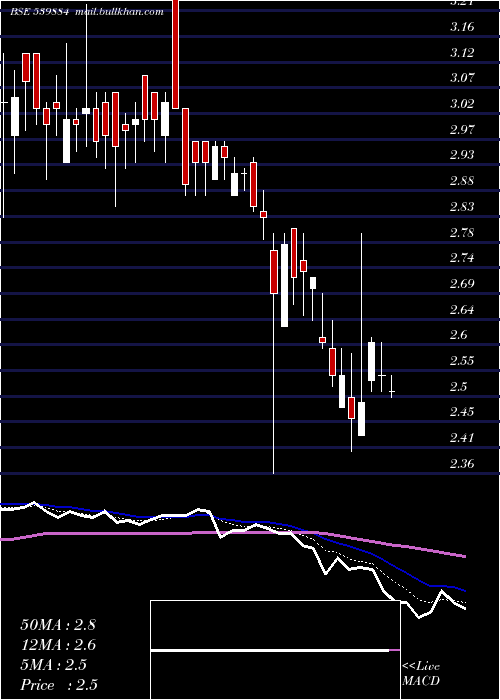Click the 2.69 price axis label
This screenshot has height=700, width=500.
462,283
